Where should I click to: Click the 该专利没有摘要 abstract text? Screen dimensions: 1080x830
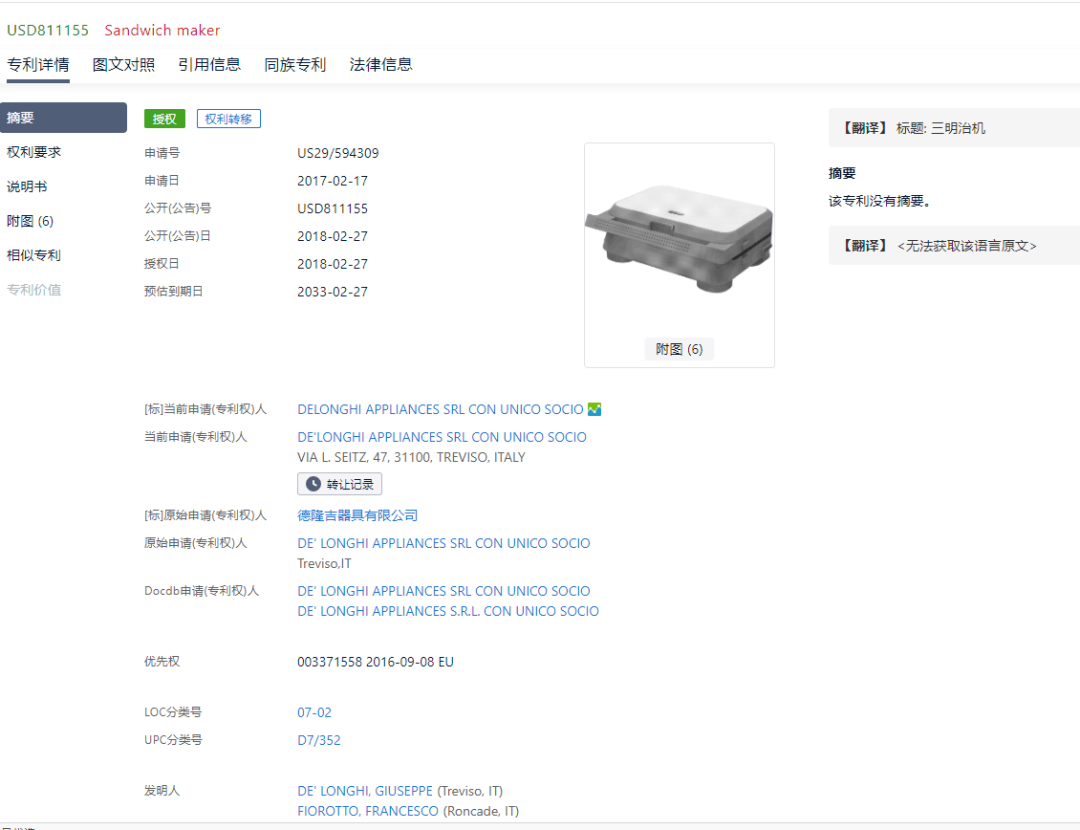[x=880, y=201]
